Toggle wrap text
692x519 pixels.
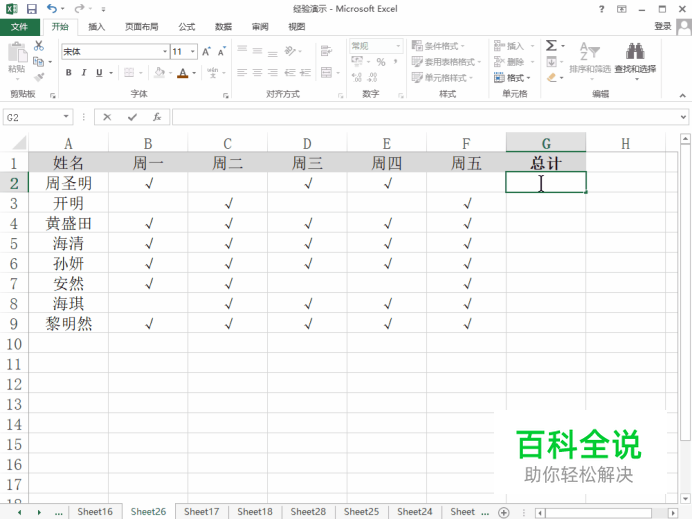326,51
